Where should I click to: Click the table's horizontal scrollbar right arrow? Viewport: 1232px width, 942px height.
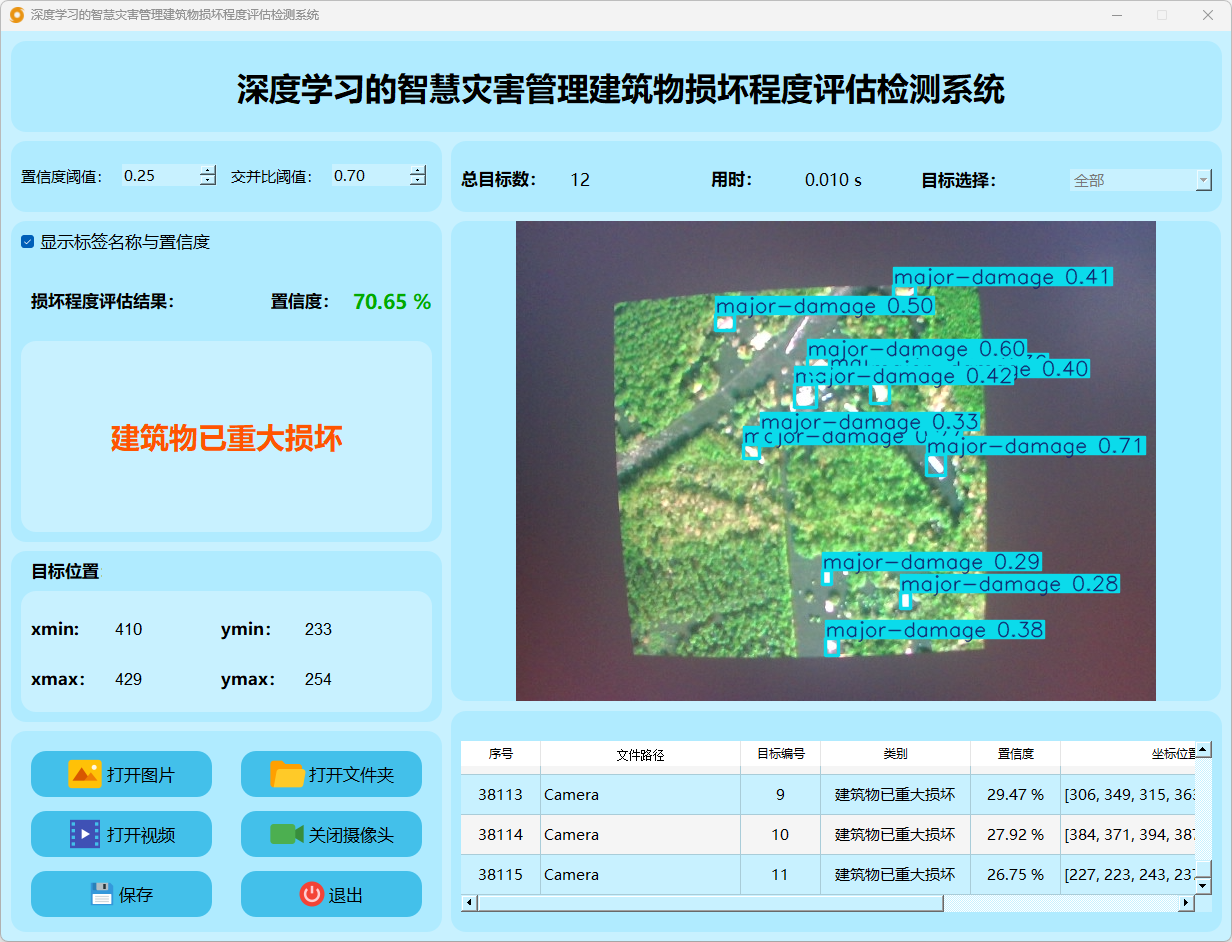click(1187, 903)
